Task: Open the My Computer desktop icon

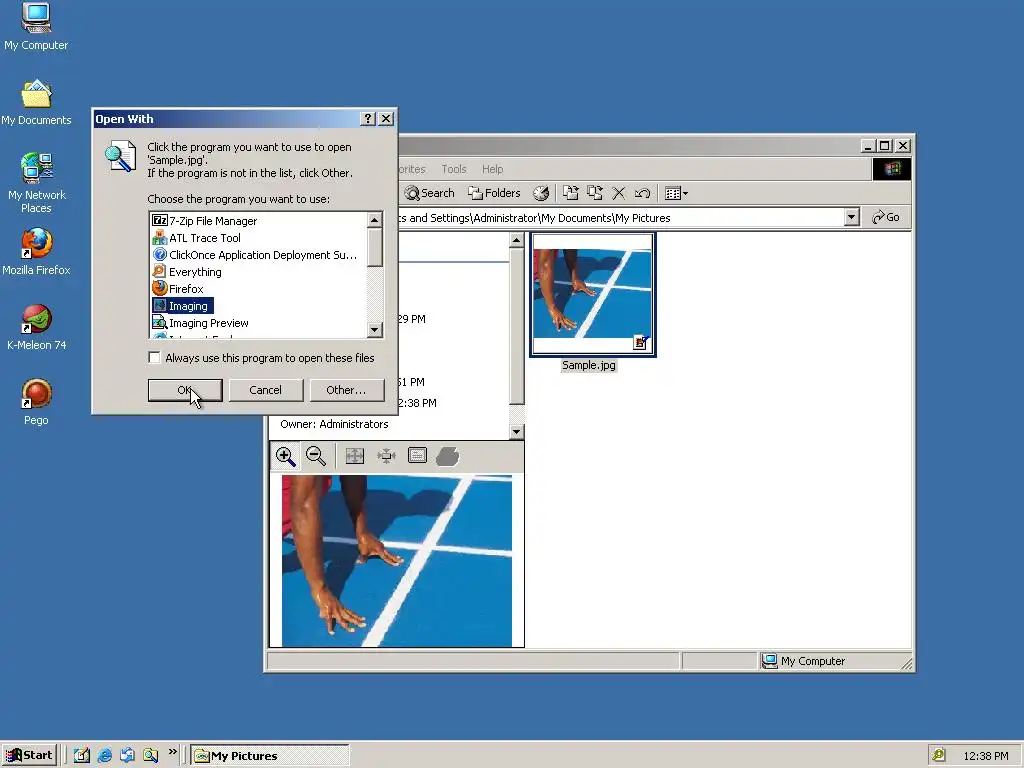Action: point(36,27)
